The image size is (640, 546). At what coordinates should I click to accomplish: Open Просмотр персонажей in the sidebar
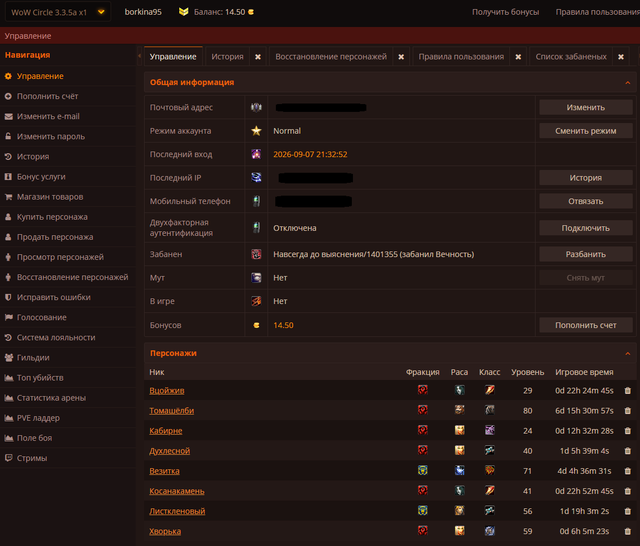point(60,257)
